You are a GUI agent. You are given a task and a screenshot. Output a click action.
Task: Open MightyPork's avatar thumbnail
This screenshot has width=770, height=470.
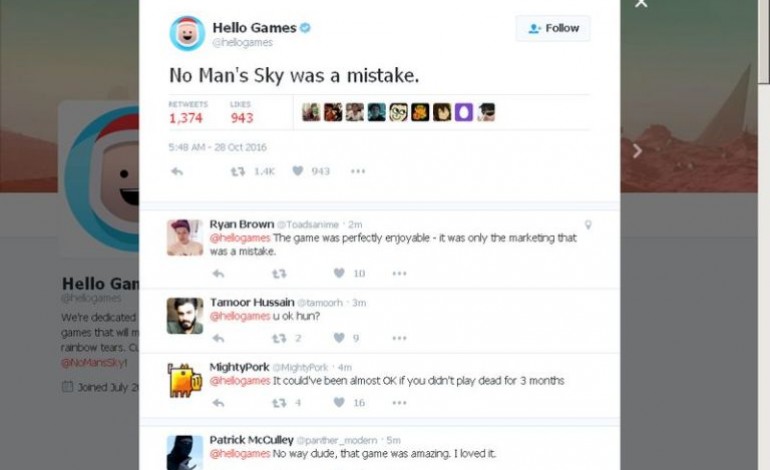pos(185,380)
